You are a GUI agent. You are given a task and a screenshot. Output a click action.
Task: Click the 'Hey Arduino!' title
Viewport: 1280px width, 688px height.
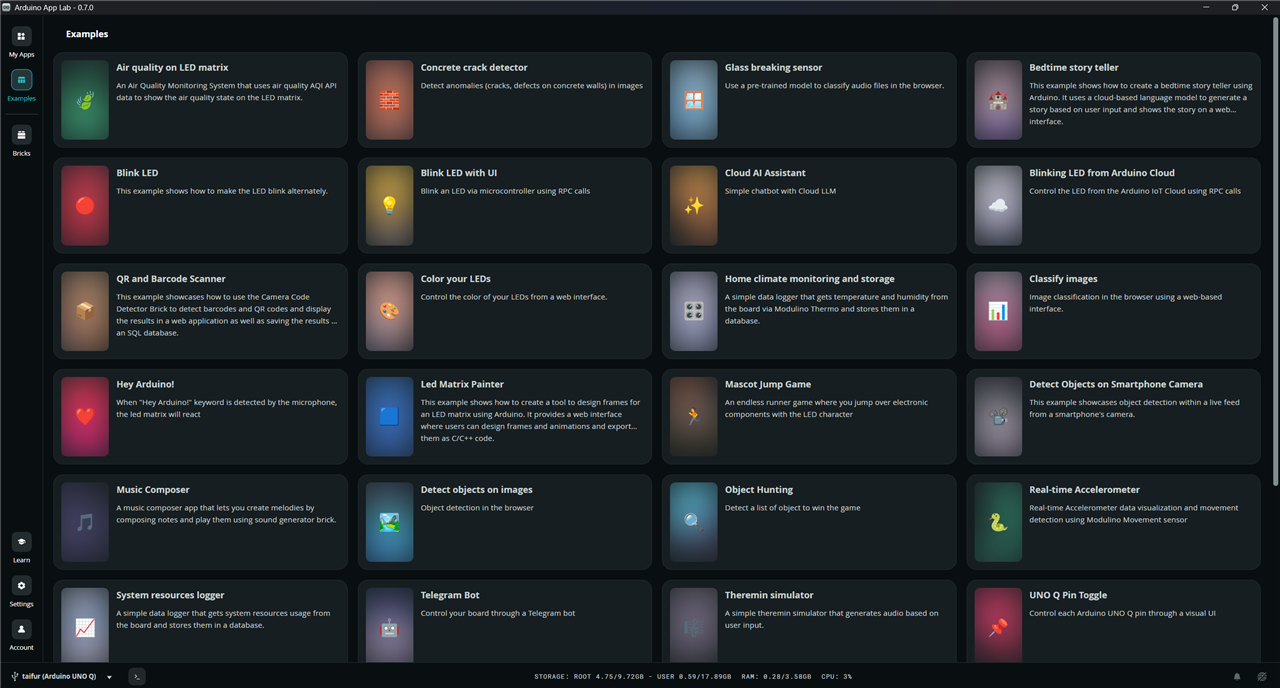click(x=145, y=384)
